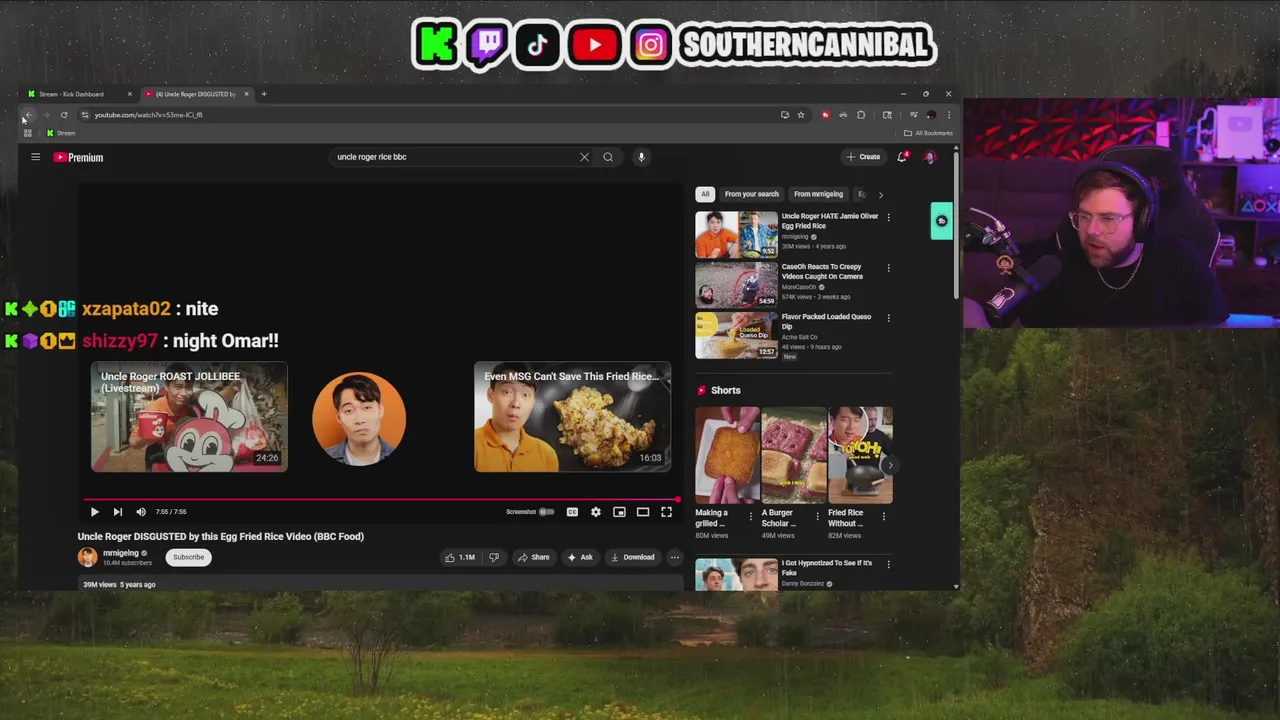Open the Loaded Queso Dip thumbnail
The width and height of the screenshot is (1280, 720).
(736, 335)
